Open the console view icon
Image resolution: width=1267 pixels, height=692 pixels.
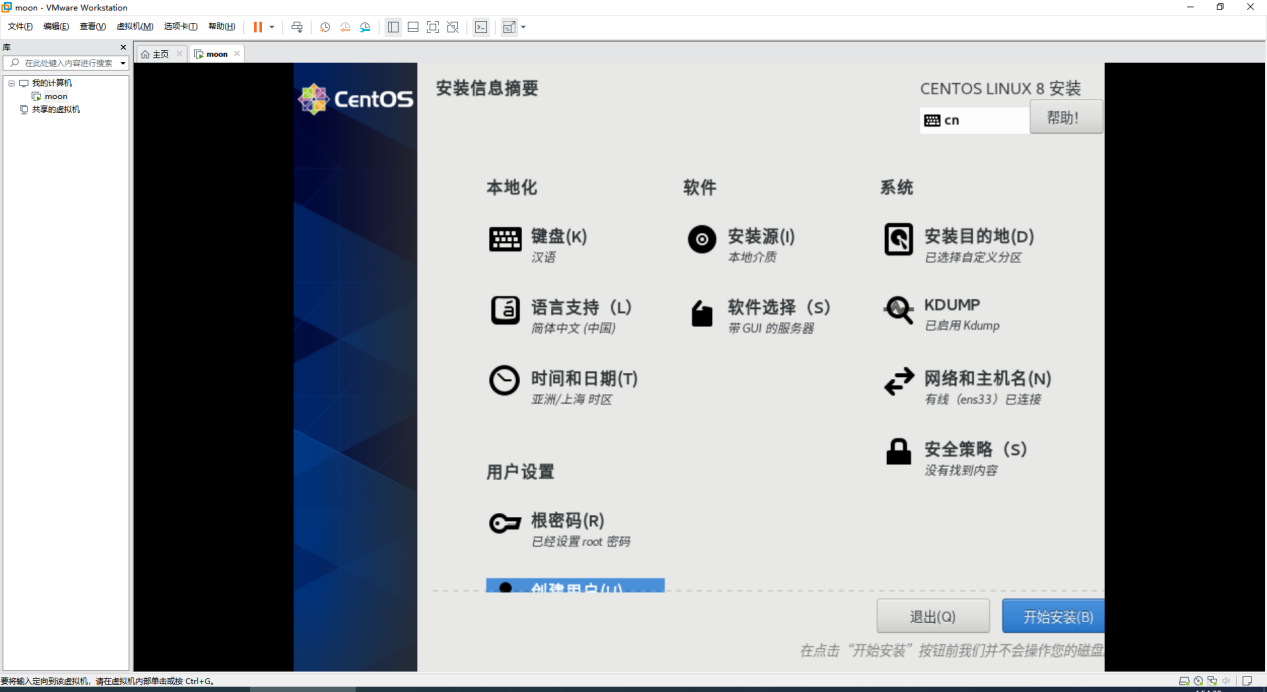(x=481, y=27)
